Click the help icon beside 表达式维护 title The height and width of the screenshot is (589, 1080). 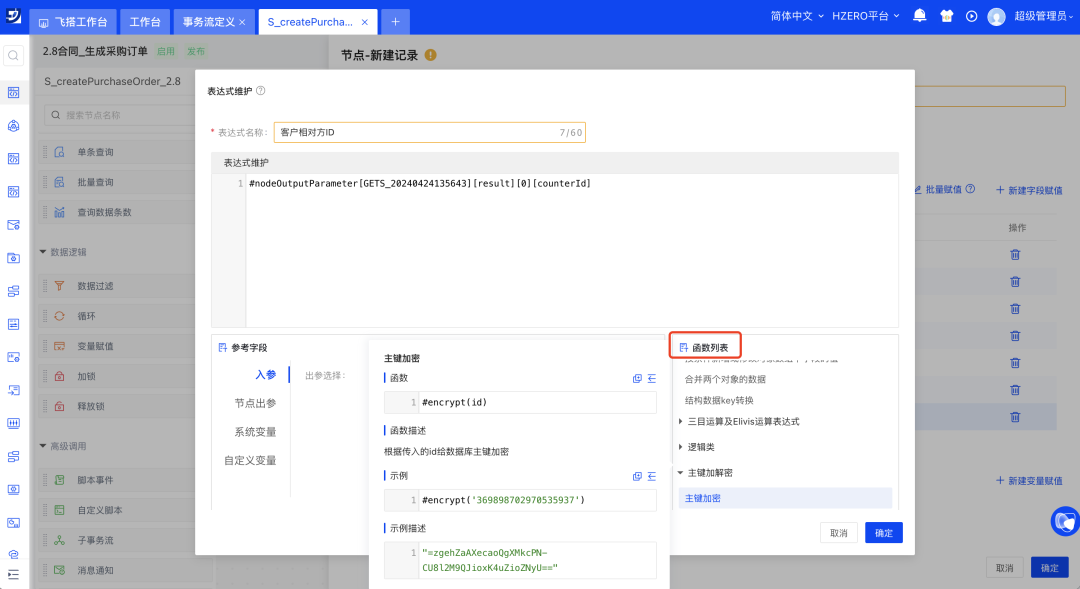click(x=260, y=91)
